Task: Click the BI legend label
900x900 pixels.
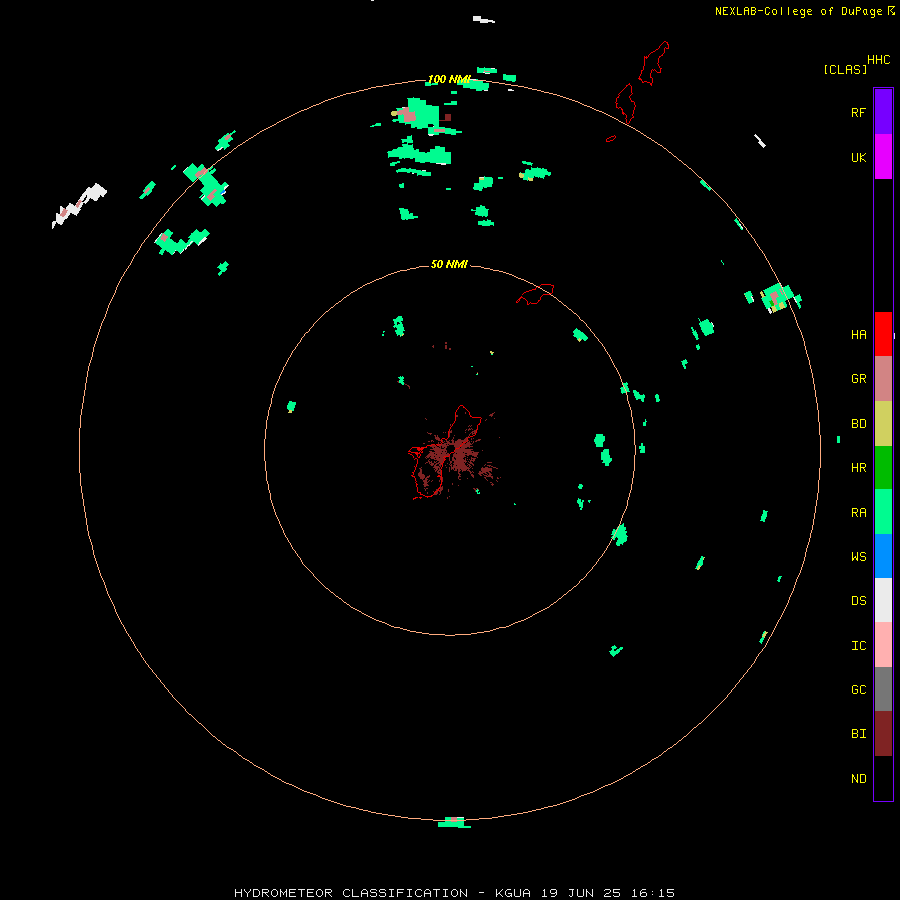Action: tap(858, 734)
